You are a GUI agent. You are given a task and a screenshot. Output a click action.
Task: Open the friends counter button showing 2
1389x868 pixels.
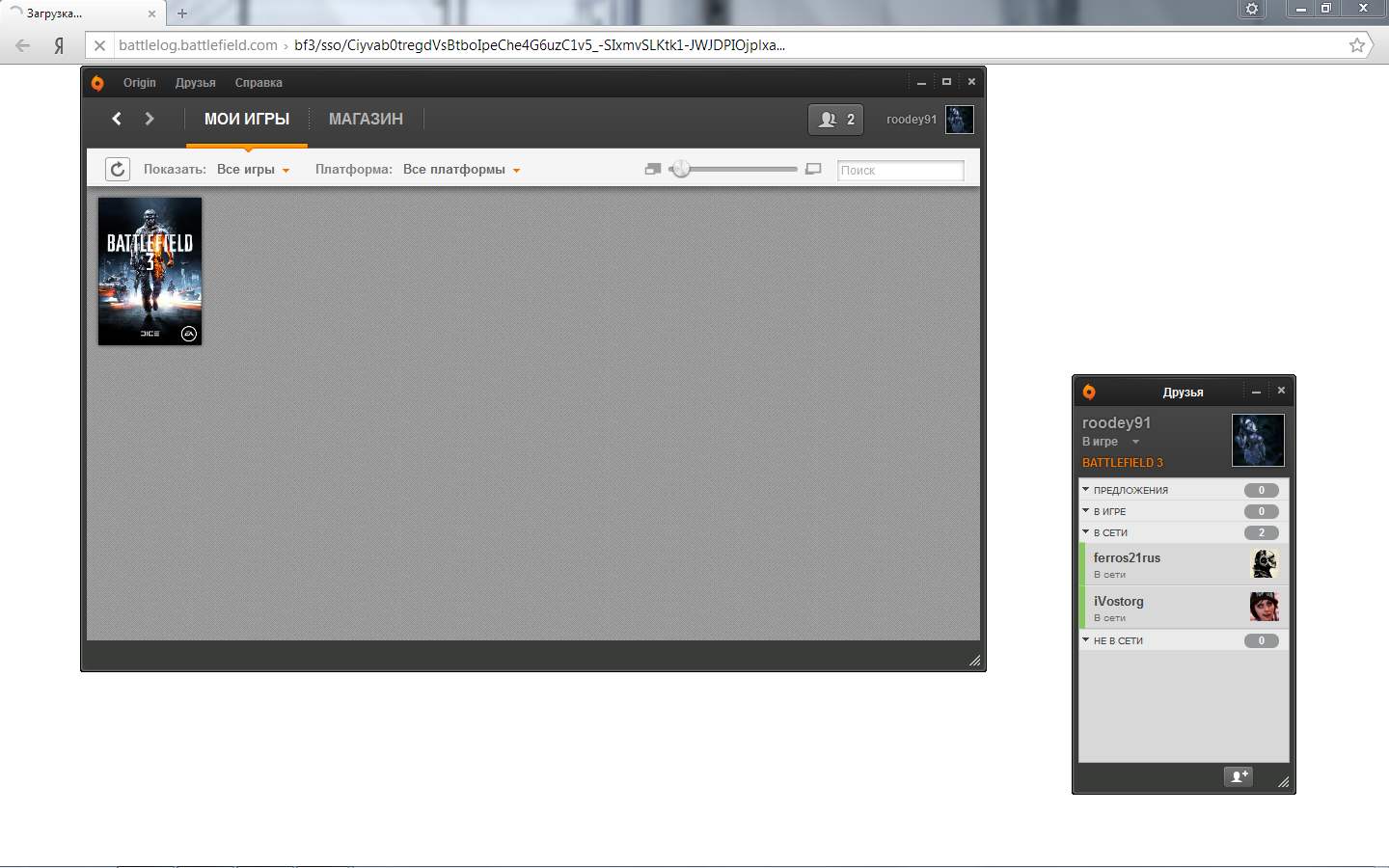835,120
